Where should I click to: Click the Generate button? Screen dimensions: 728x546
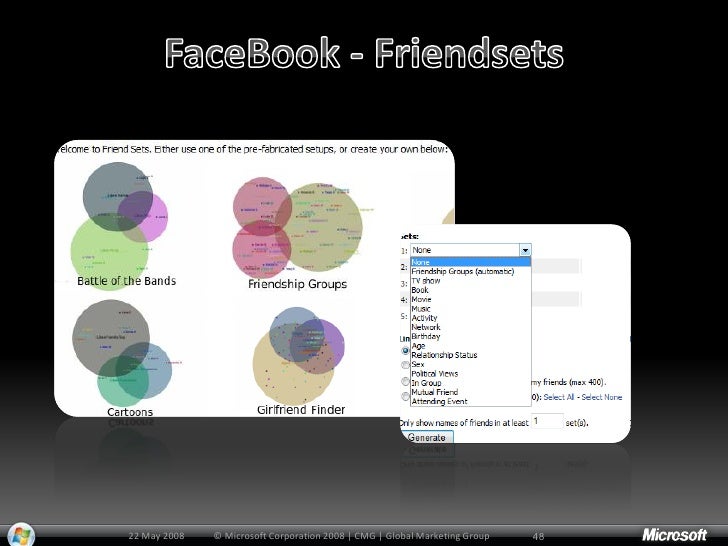pyautogui.click(x=426, y=437)
